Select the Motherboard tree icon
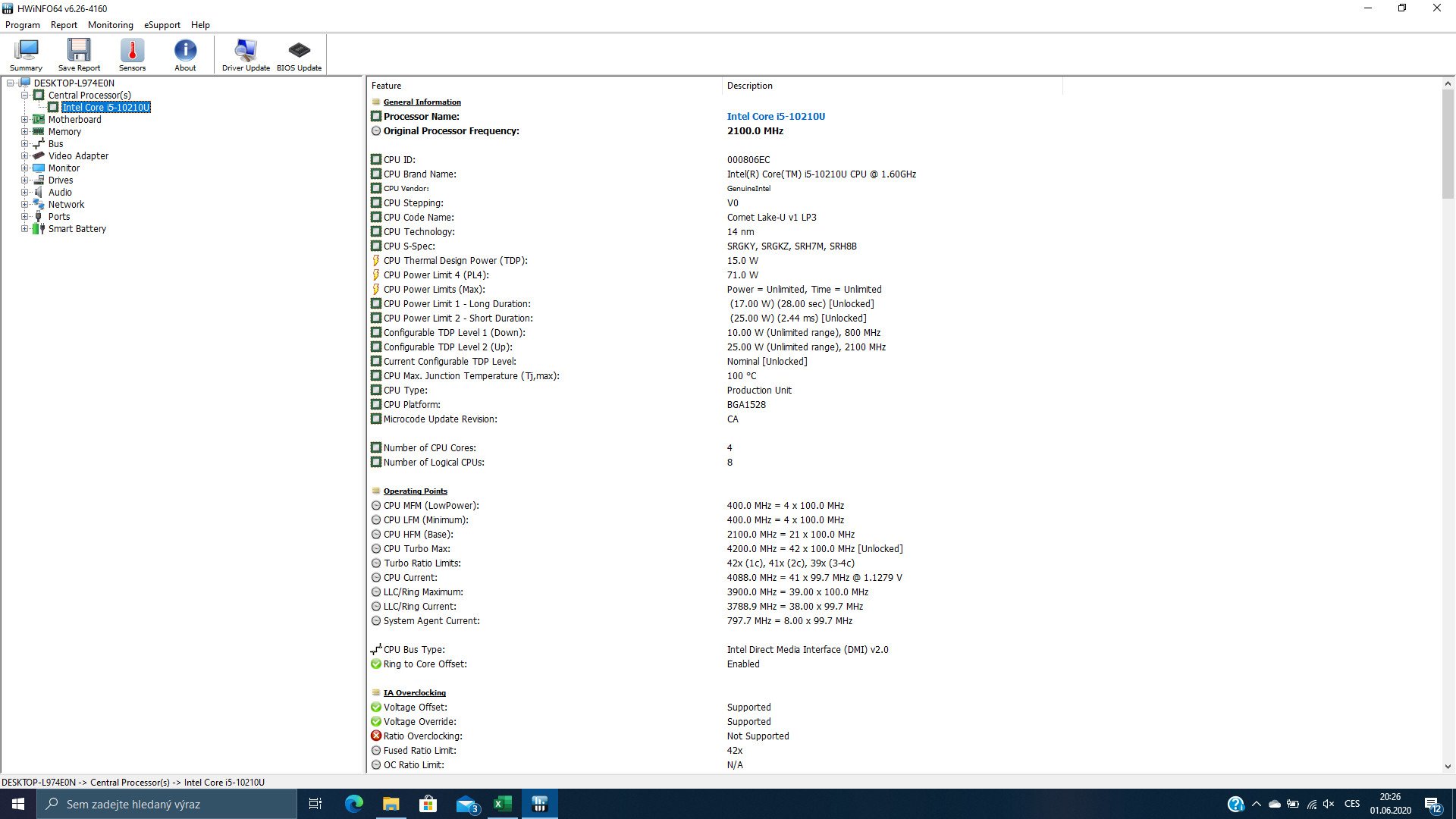Image resolution: width=1456 pixels, height=819 pixels. pyautogui.click(x=39, y=120)
